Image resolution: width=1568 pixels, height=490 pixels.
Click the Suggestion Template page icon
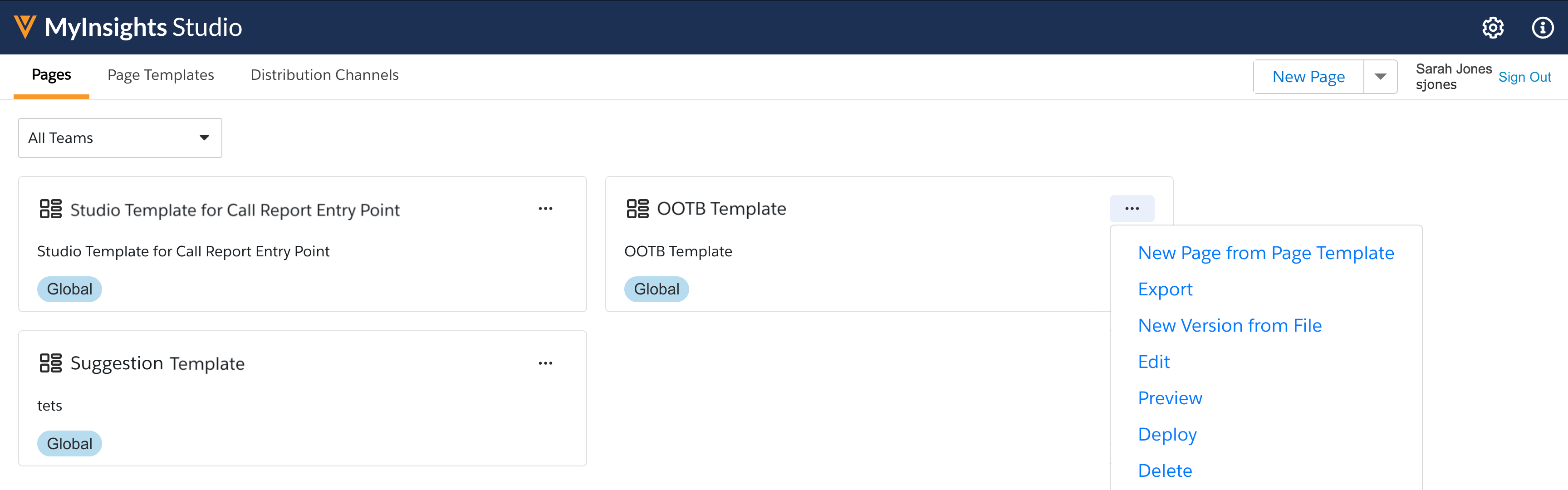point(50,363)
